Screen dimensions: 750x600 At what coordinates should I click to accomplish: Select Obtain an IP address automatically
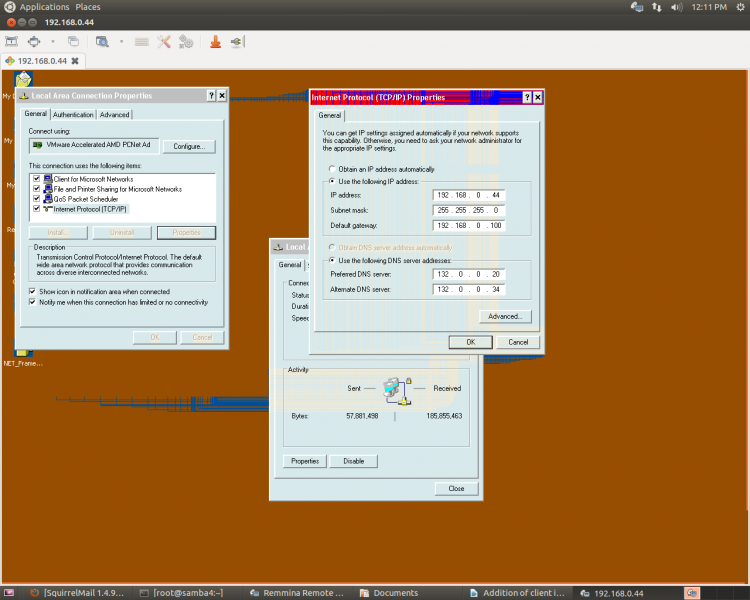point(332,169)
